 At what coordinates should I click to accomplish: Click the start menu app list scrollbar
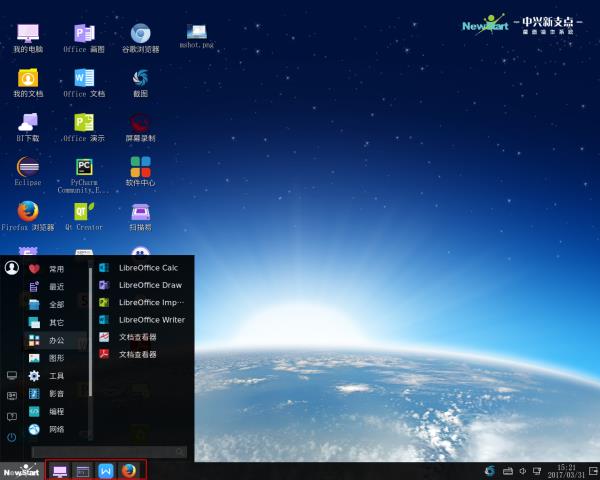90,330
